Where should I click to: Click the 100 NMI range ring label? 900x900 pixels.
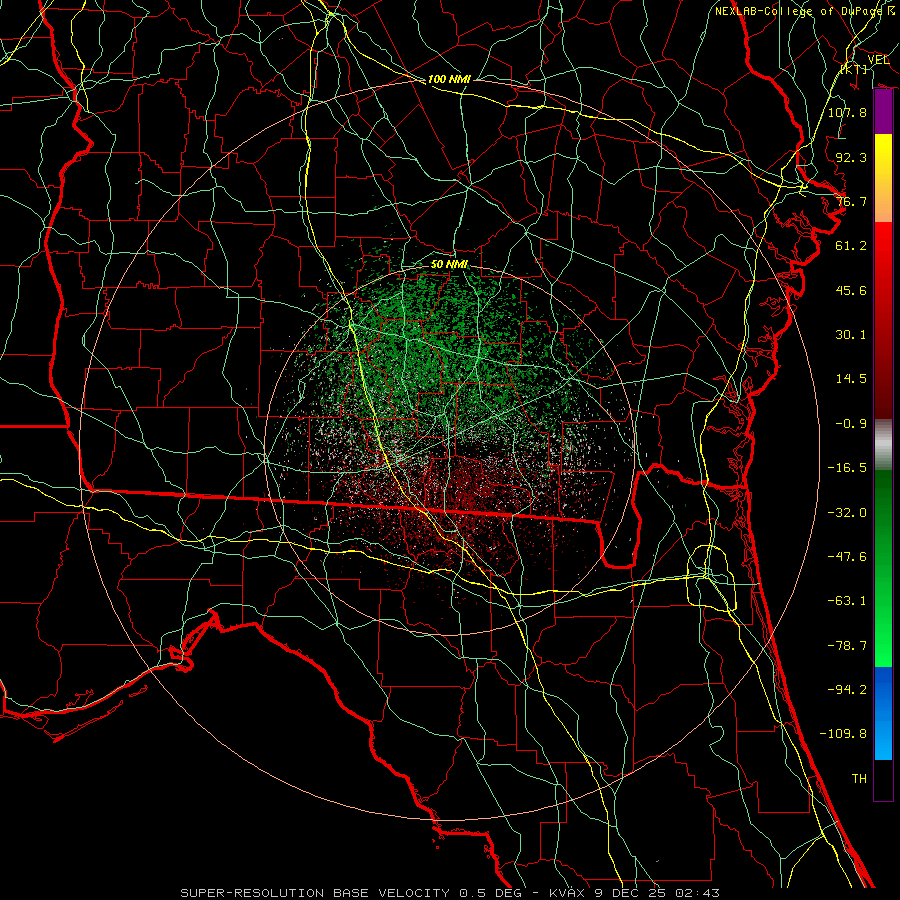pyautogui.click(x=449, y=79)
